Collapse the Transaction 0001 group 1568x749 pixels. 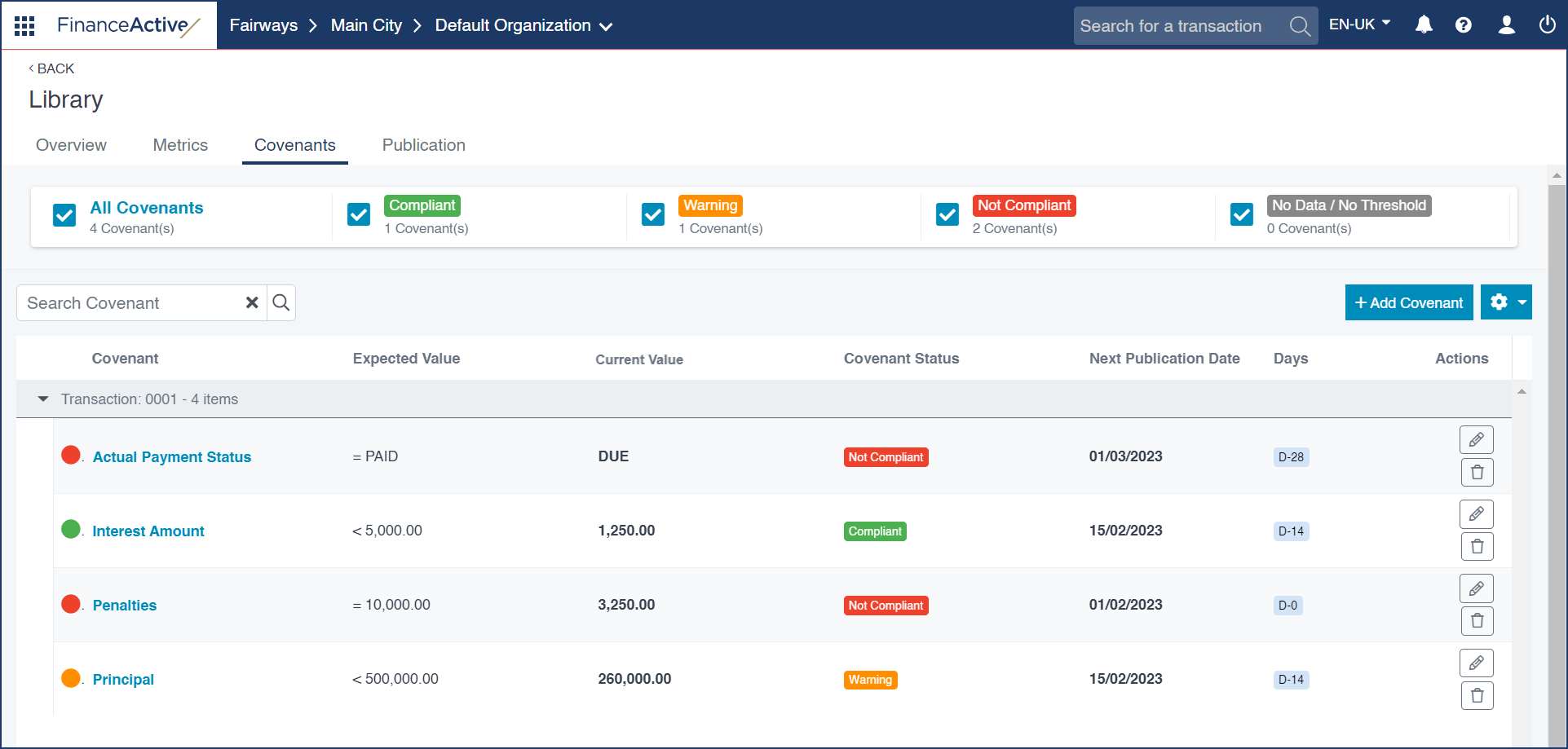pos(43,399)
